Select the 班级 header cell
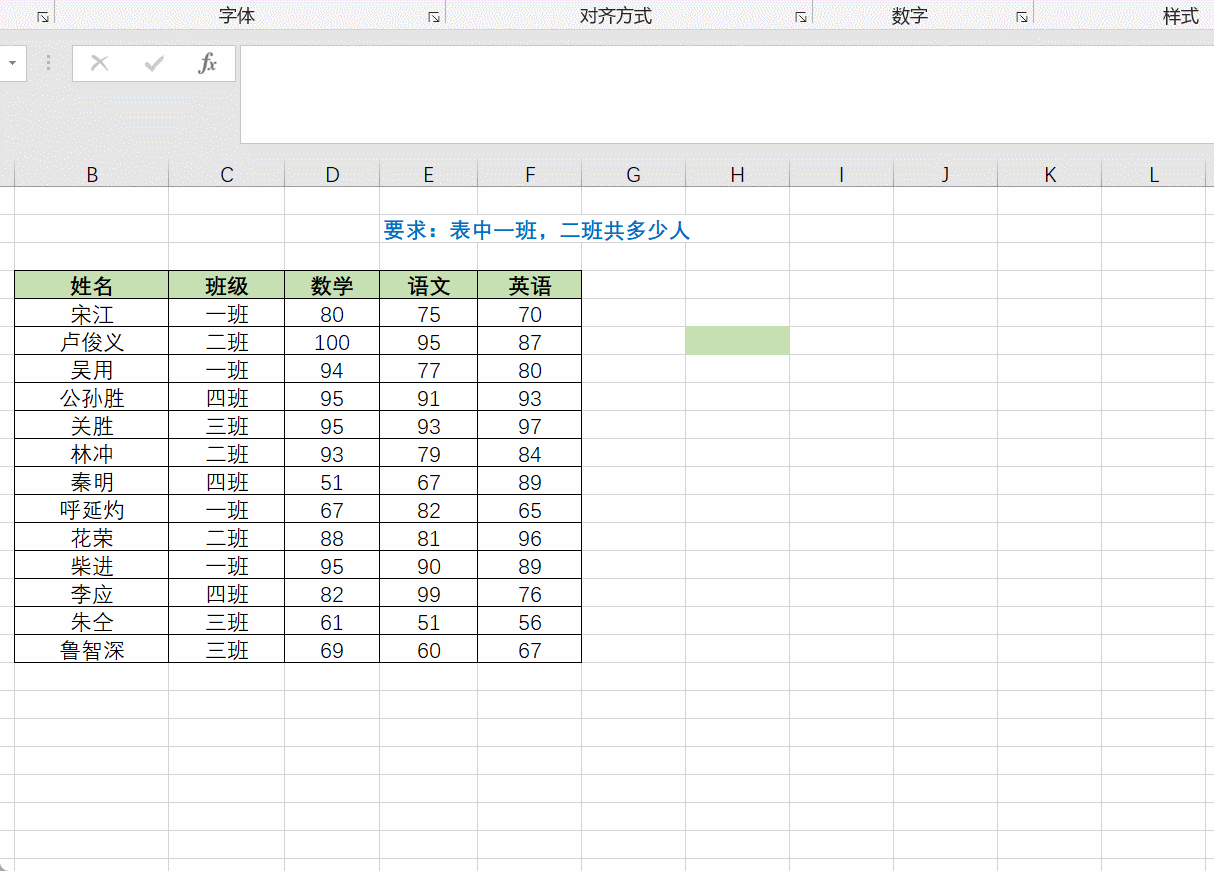 [227, 285]
